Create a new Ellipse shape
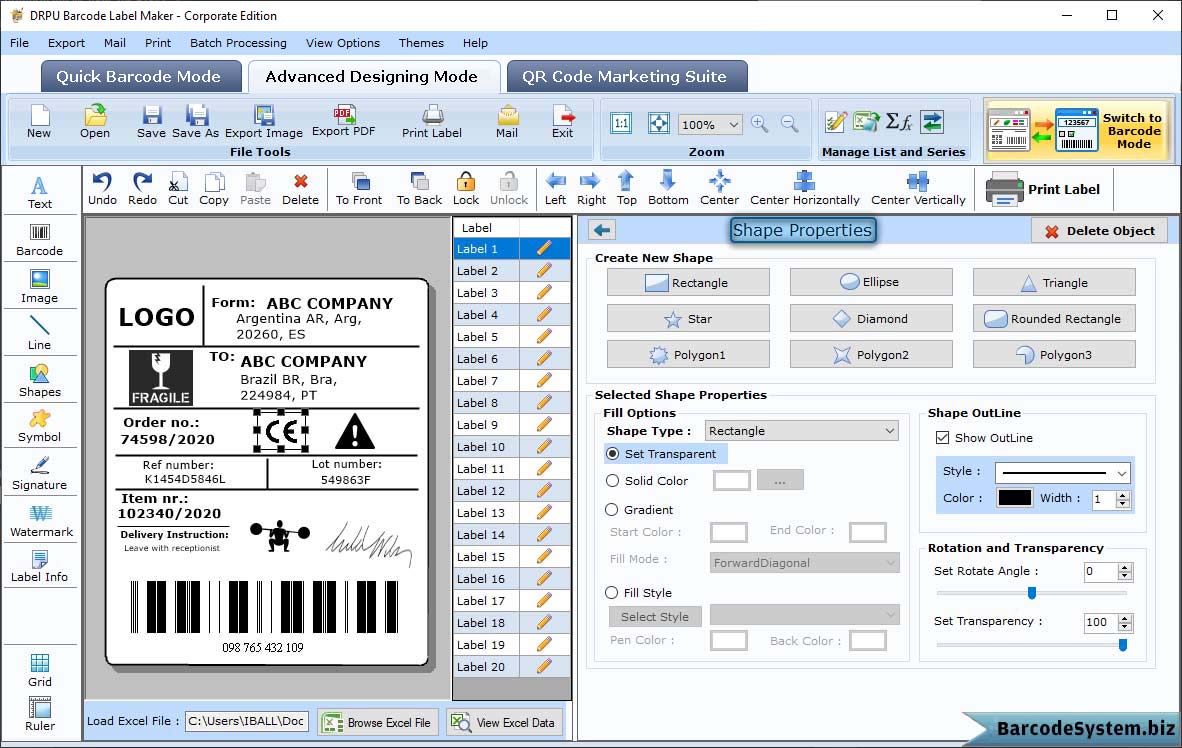 871,282
